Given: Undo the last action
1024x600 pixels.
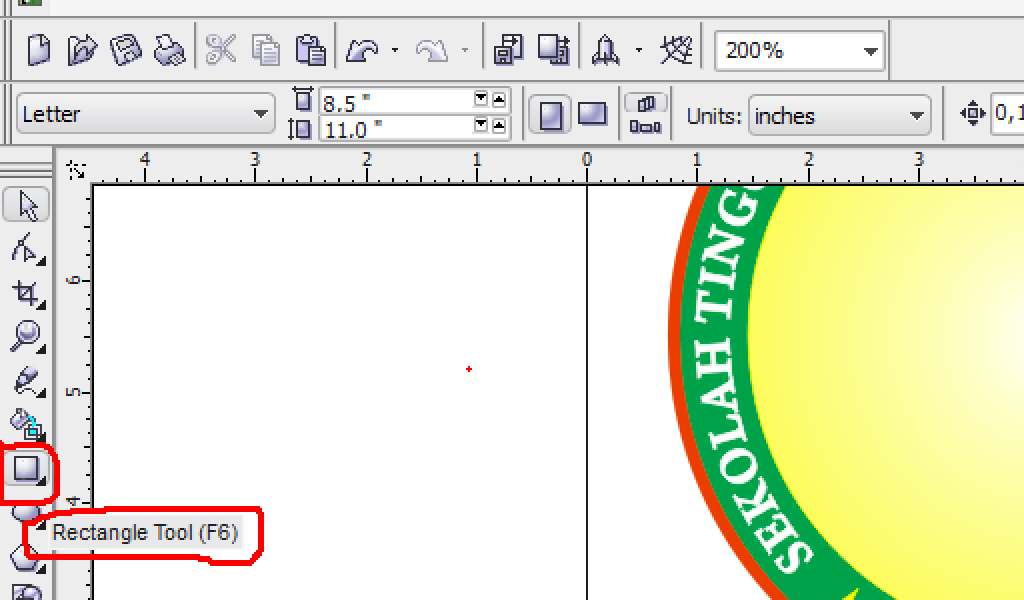Looking at the screenshot, I should (x=362, y=50).
